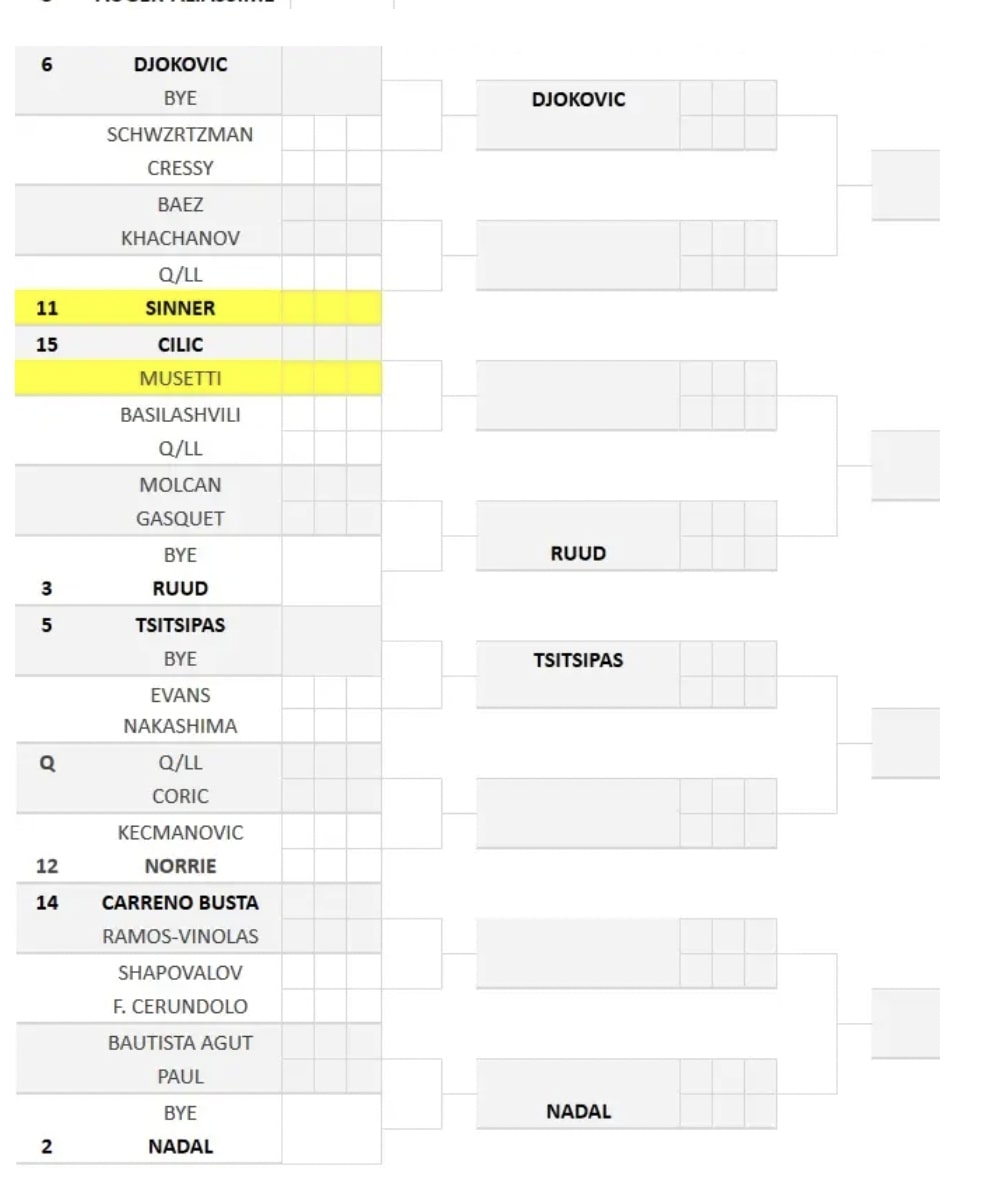Click the SHAPOVALOV player cell
Image resolution: width=1002 pixels, height=1200 pixels.
180,973
